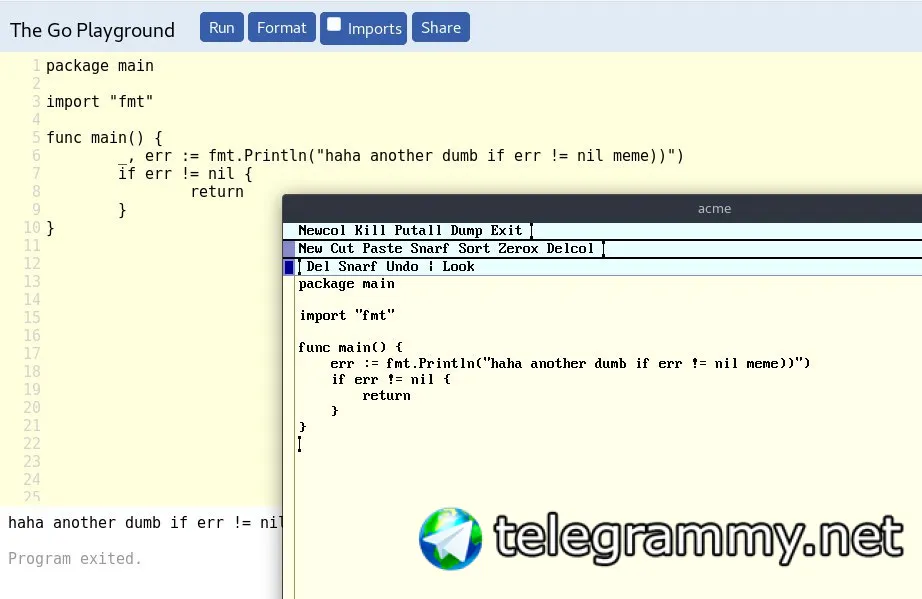Viewport: 922px width, 599px height.
Task: Execute Putall in acme top tag
Action: [x=417, y=230]
